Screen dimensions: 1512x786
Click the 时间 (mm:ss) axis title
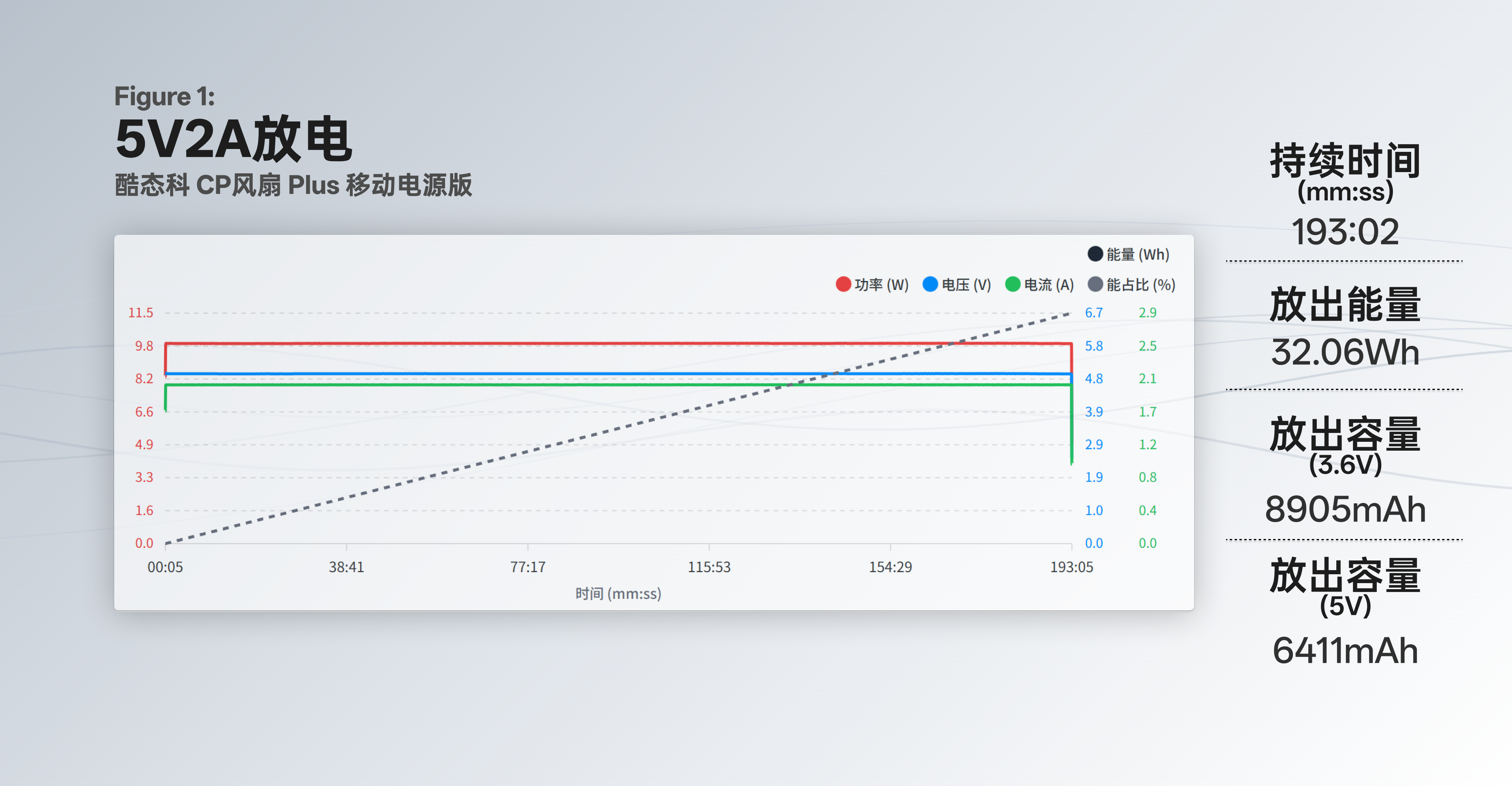point(618,594)
